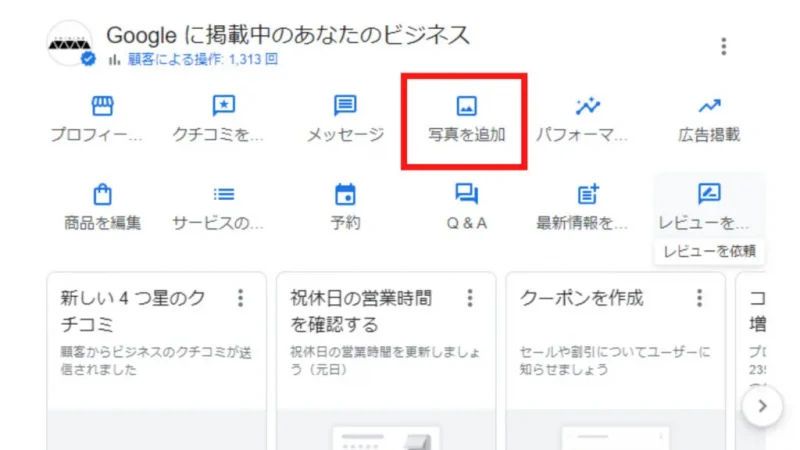Click the 広告掲載 advertising icon
The image size is (800, 450).
pyautogui.click(x=709, y=106)
